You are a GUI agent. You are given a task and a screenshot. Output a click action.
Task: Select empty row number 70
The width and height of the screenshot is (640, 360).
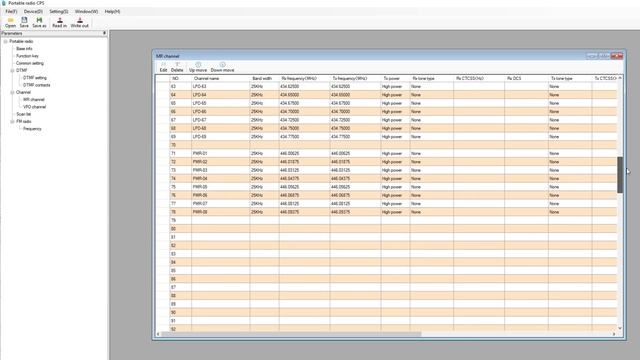pos(180,145)
